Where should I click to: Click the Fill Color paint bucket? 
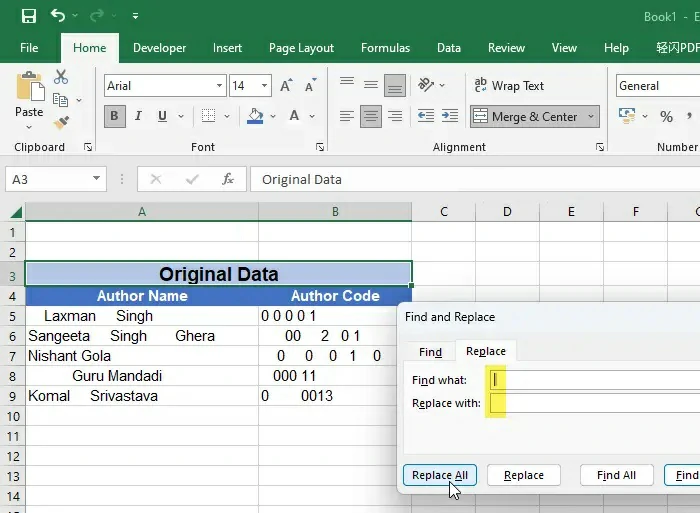point(255,116)
